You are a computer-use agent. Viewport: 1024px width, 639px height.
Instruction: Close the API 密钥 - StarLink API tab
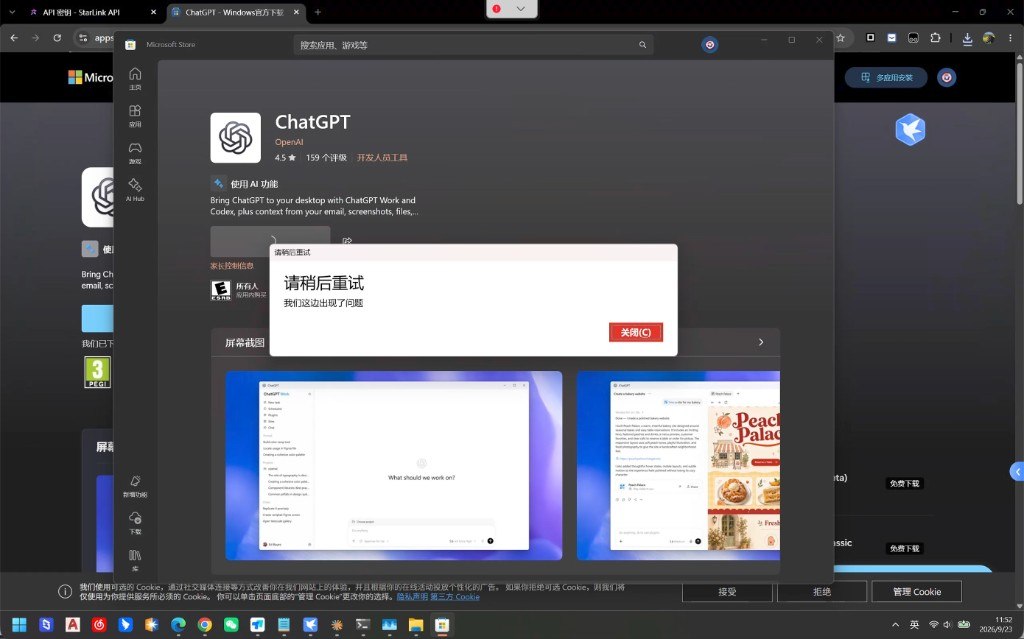[x=153, y=12]
